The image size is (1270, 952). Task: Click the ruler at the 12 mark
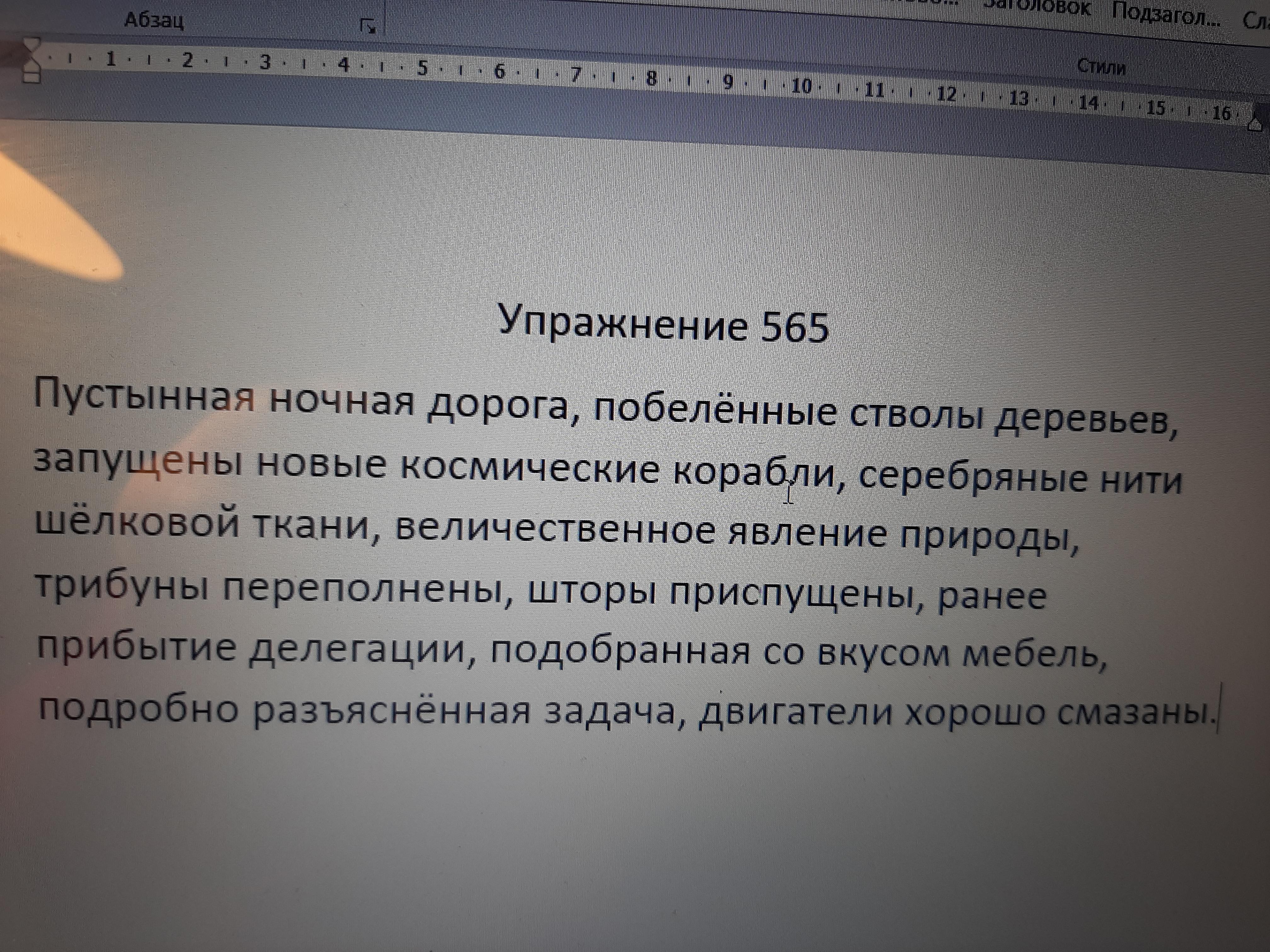[x=946, y=93]
